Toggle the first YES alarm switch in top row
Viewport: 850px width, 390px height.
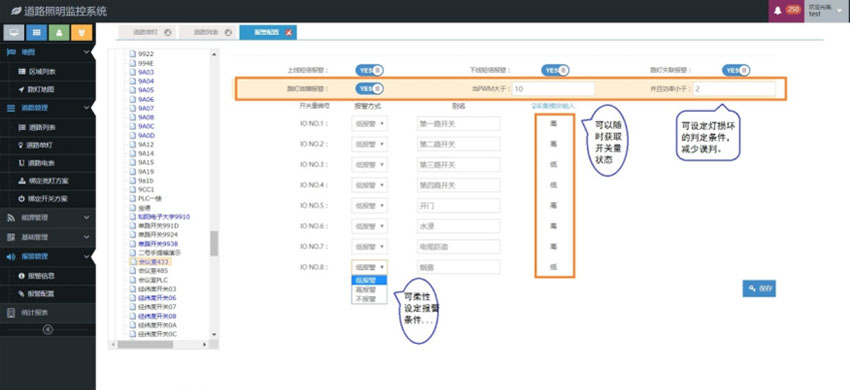click(x=370, y=71)
